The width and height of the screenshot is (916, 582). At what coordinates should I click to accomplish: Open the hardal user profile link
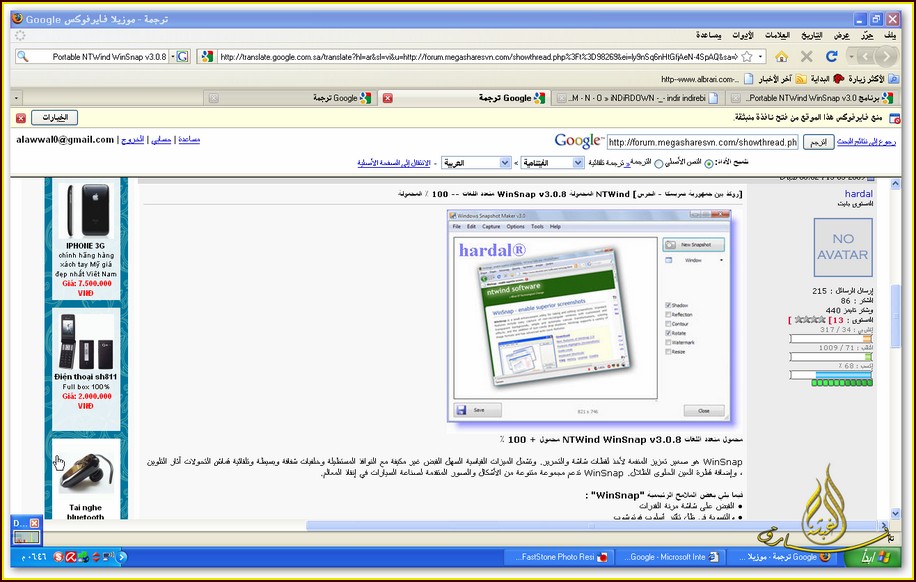click(859, 193)
